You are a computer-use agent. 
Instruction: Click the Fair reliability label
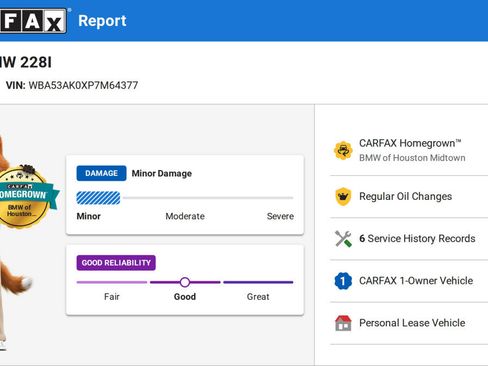(x=112, y=297)
